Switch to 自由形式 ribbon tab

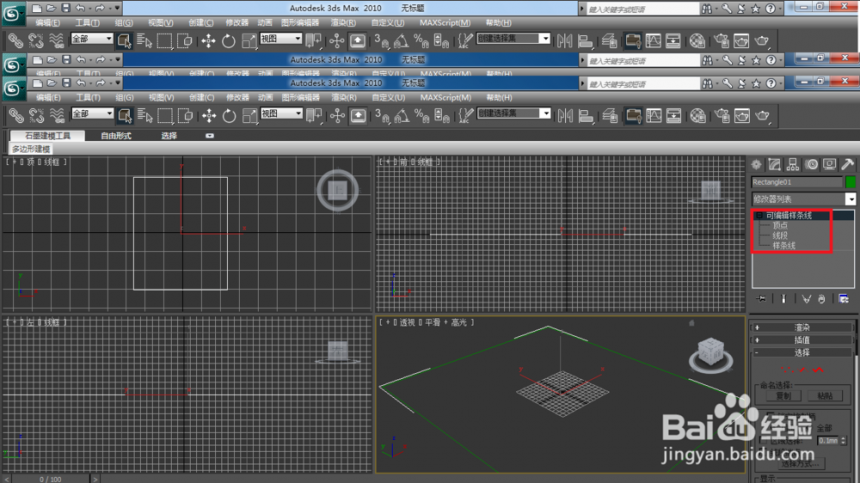(x=116, y=135)
